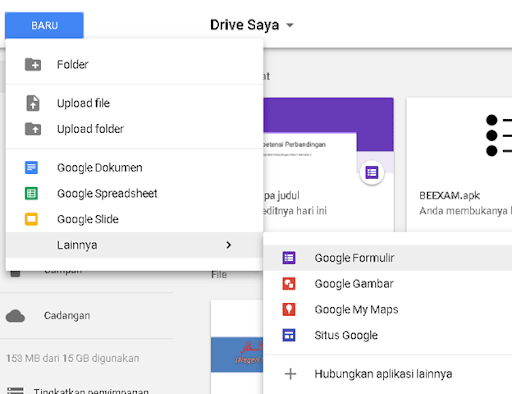Choose Situs Google from the submenu
512x394 pixels.
[388, 335]
